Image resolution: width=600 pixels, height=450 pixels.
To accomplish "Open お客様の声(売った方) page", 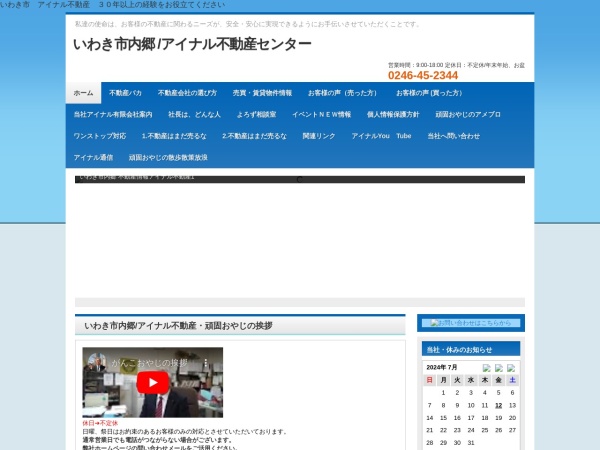I will [342, 93].
